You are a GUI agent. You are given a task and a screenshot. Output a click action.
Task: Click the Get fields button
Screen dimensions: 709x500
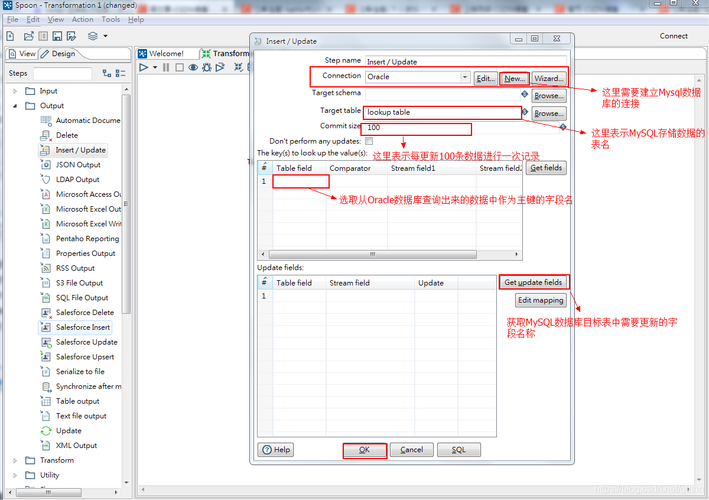coord(546,168)
